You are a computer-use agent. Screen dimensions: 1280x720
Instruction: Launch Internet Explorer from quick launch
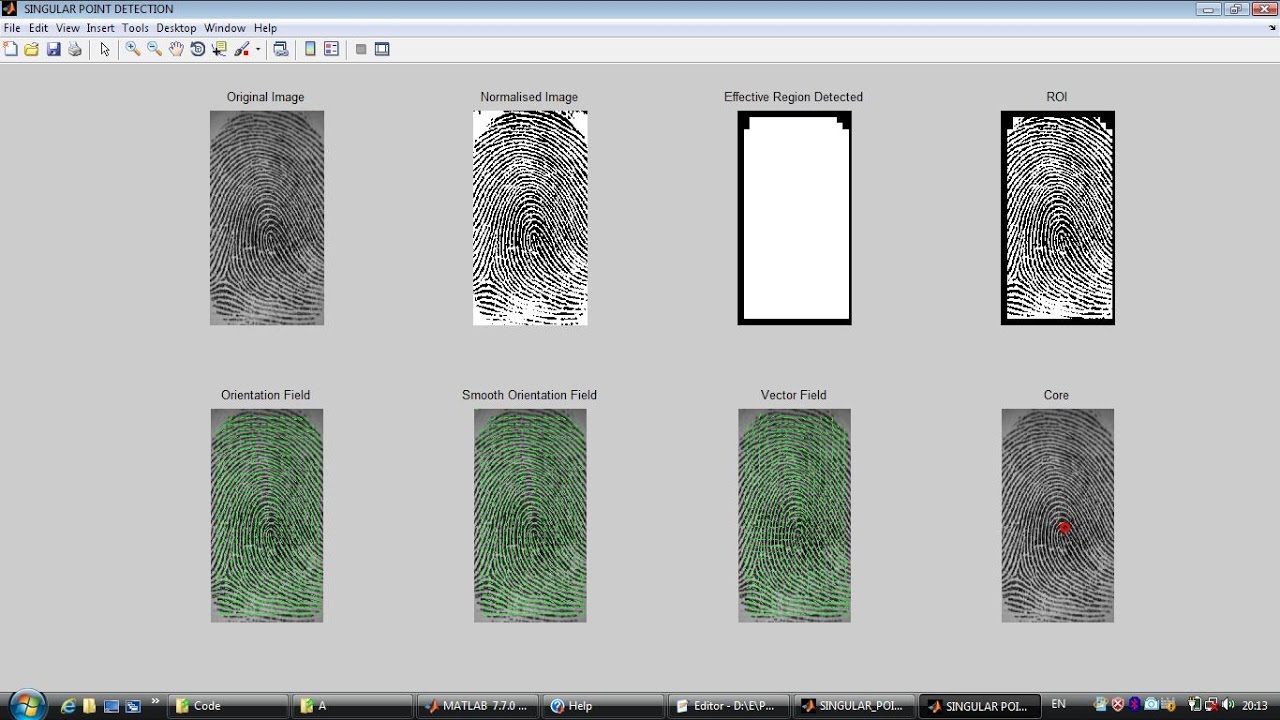coord(68,706)
